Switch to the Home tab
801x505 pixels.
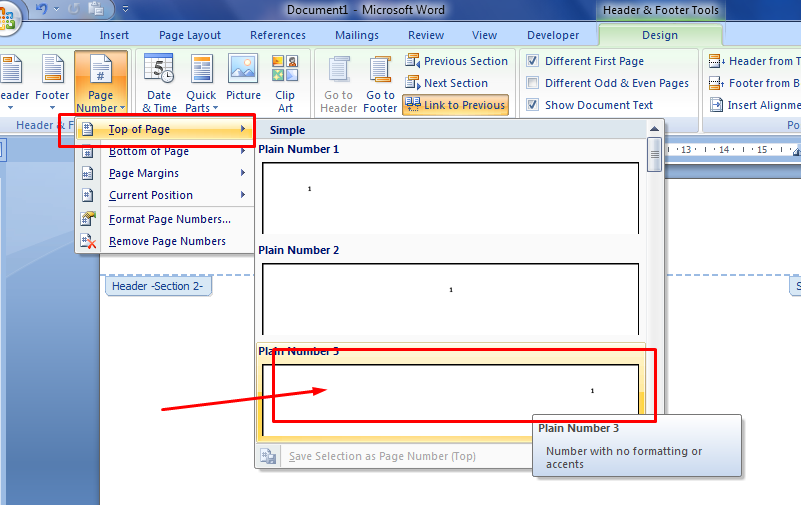click(57, 35)
